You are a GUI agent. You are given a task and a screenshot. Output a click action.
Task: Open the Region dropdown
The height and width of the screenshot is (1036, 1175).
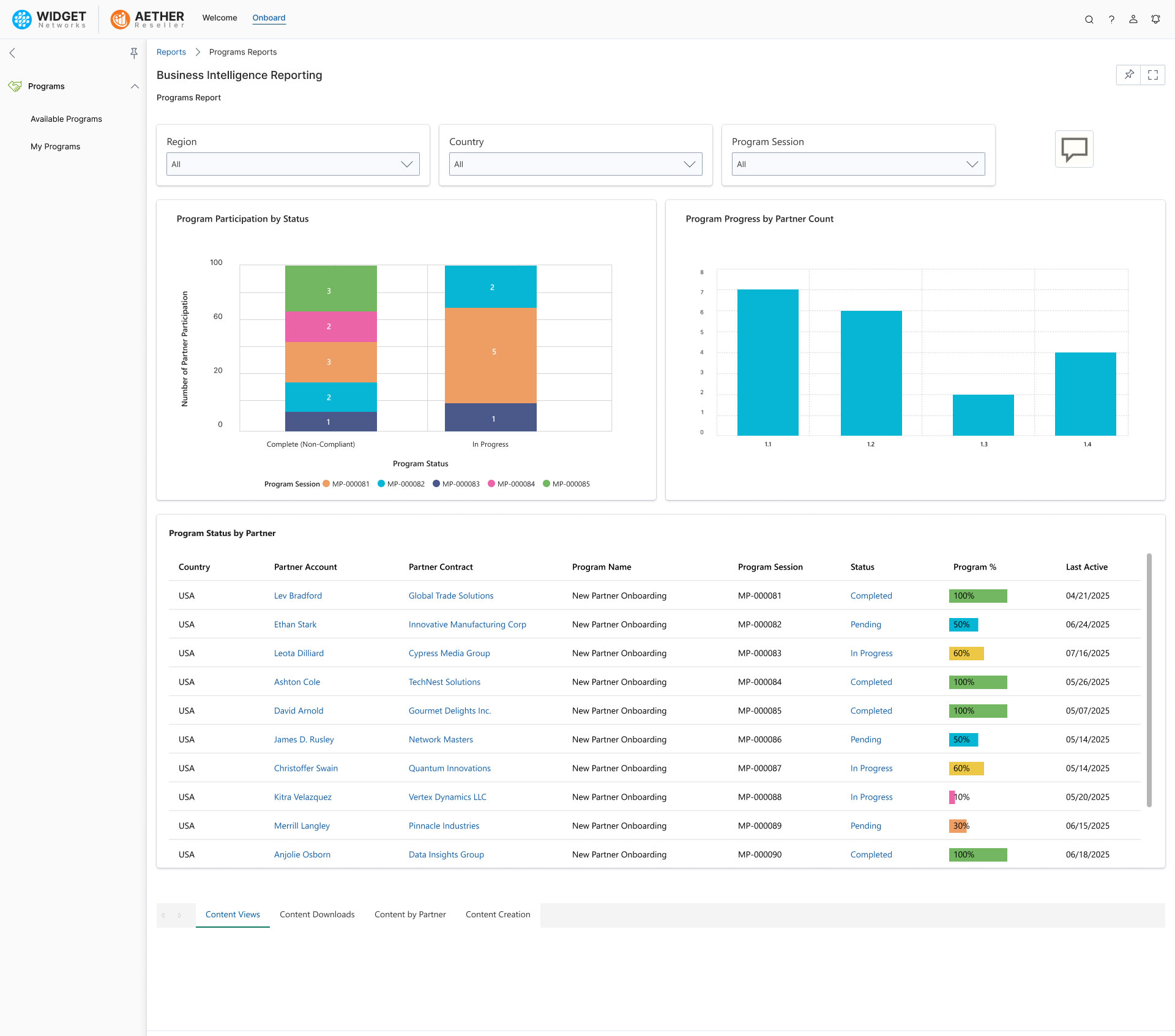pyautogui.click(x=293, y=164)
